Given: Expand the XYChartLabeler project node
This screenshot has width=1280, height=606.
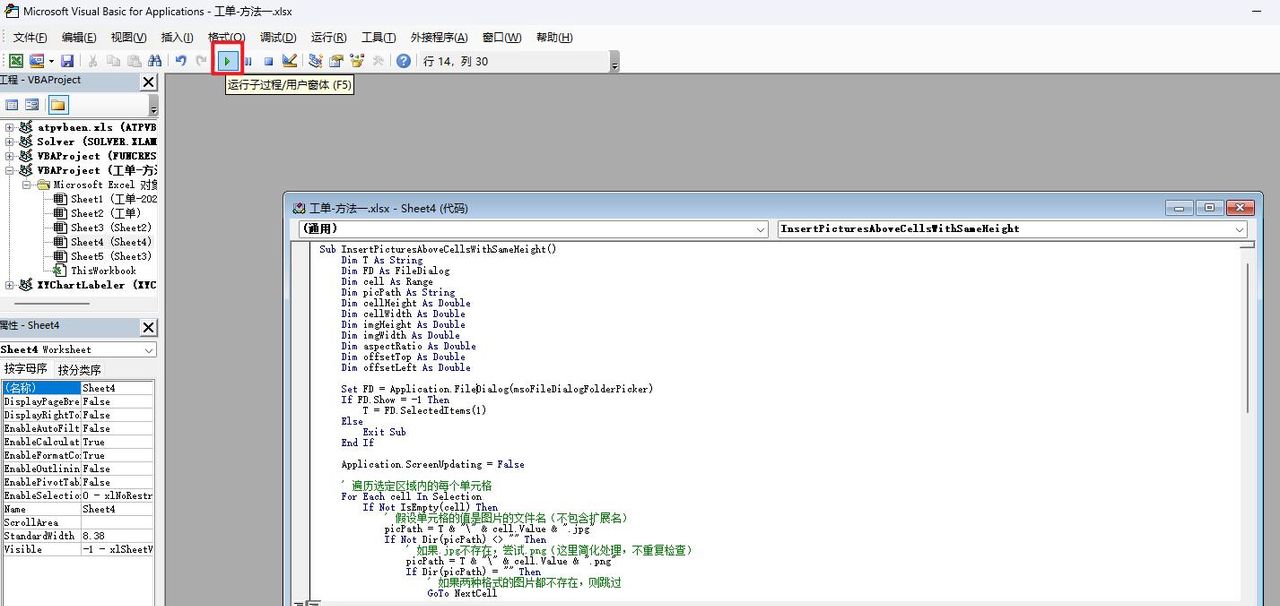Looking at the screenshot, I should click(x=10, y=285).
